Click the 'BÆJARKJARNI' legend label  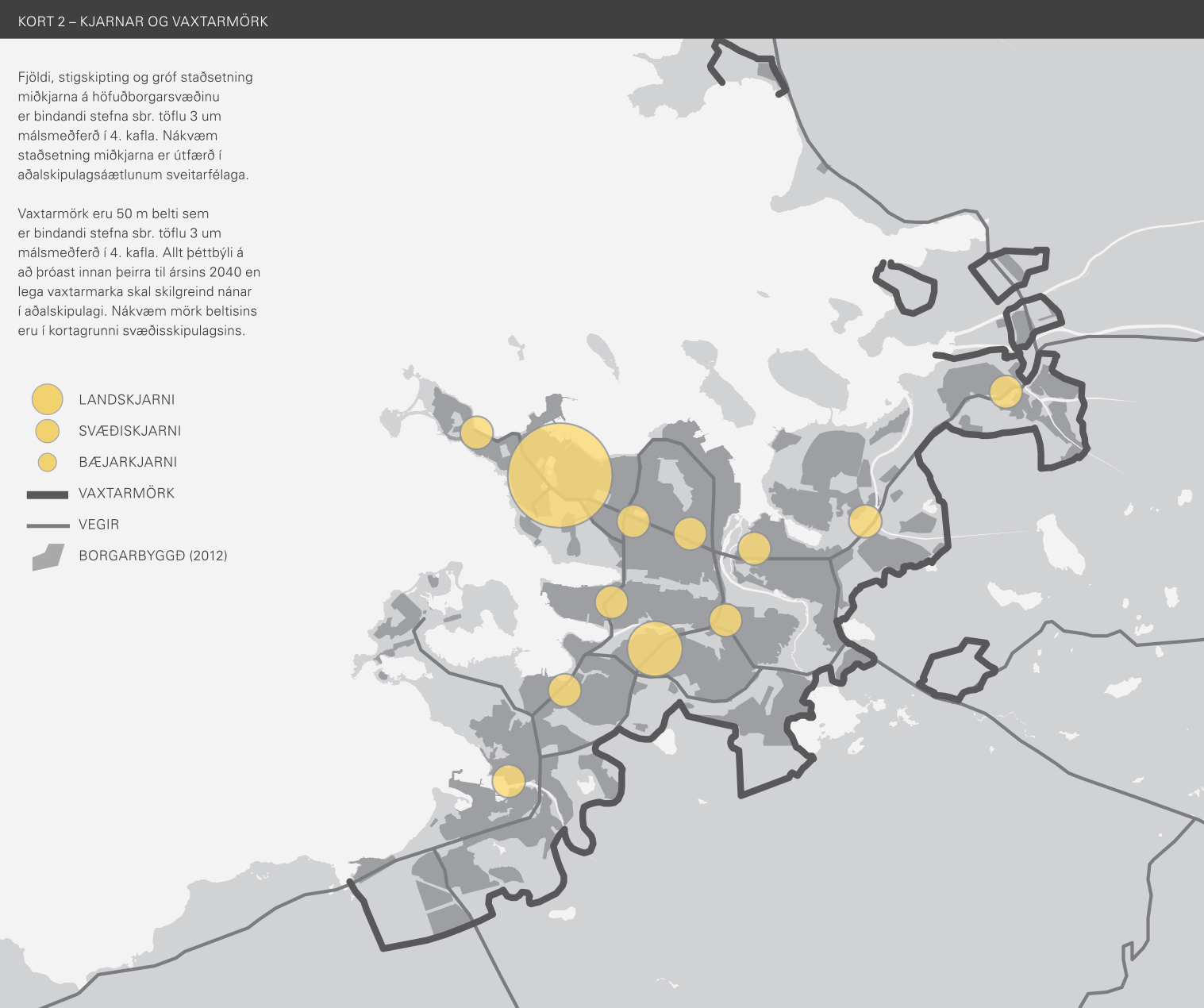click(x=128, y=462)
